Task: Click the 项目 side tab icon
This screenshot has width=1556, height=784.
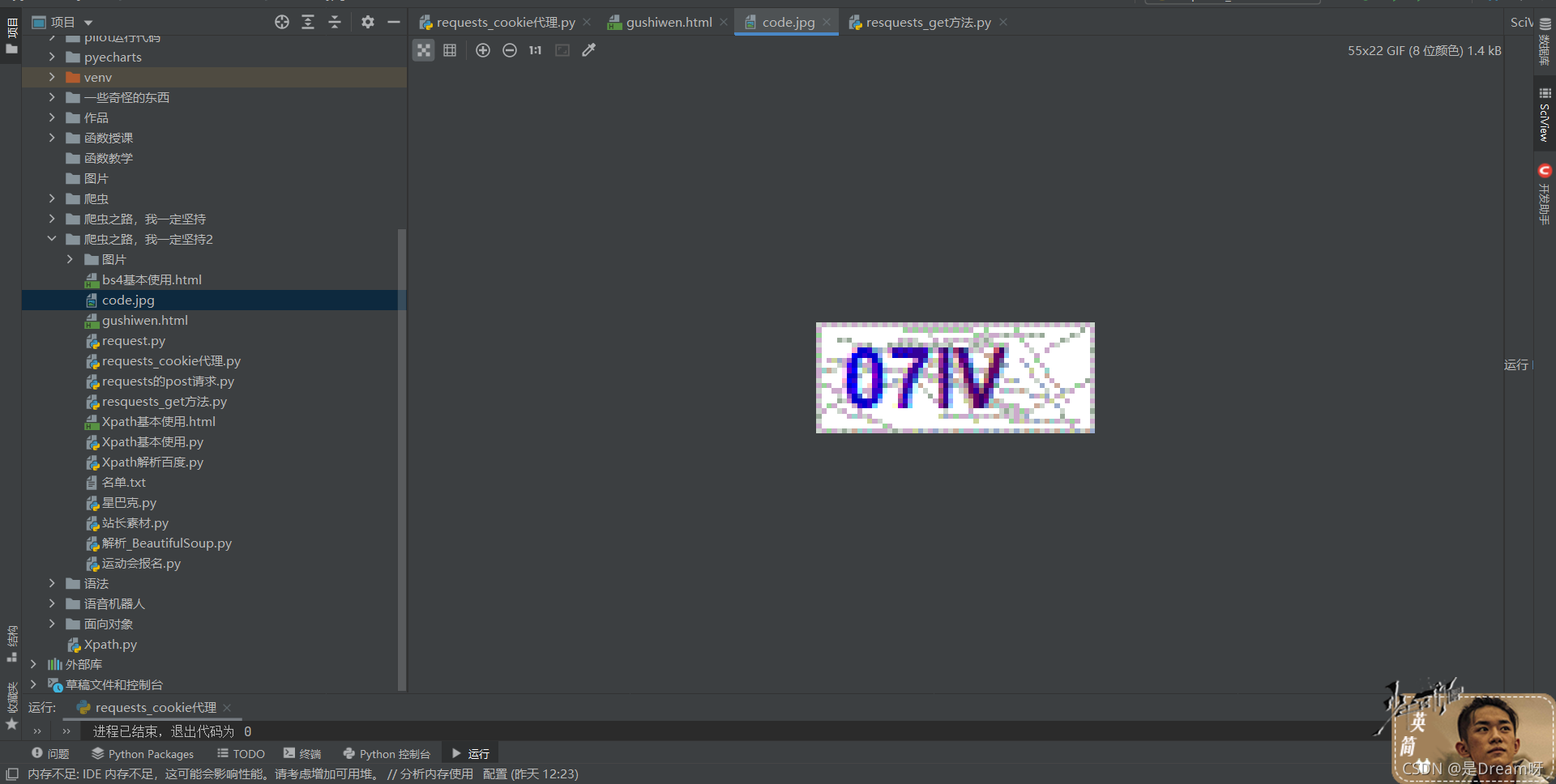Action: tap(11, 37)
